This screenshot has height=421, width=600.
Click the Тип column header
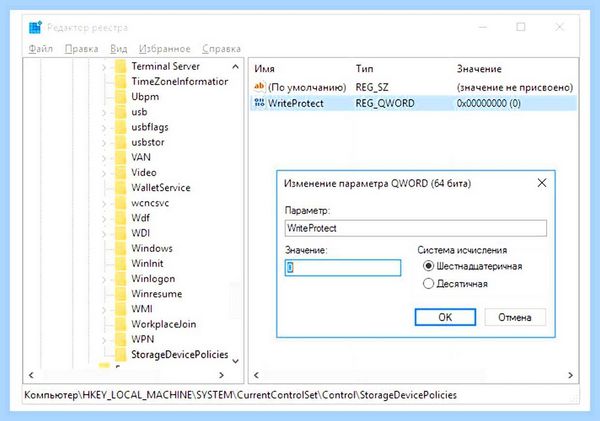point(364,69)
